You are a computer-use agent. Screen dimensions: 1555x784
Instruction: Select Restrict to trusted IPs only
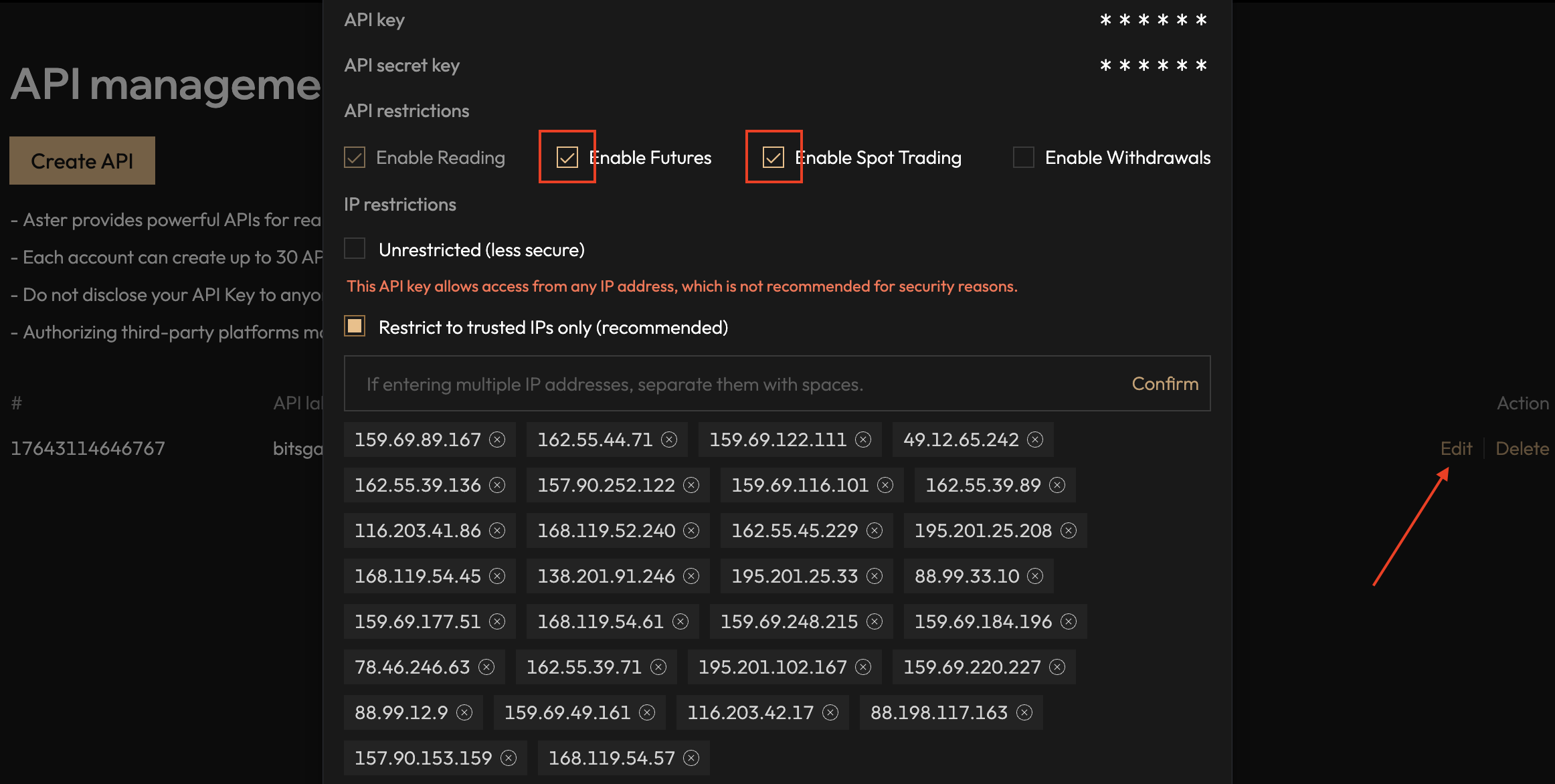pos(355,326)
